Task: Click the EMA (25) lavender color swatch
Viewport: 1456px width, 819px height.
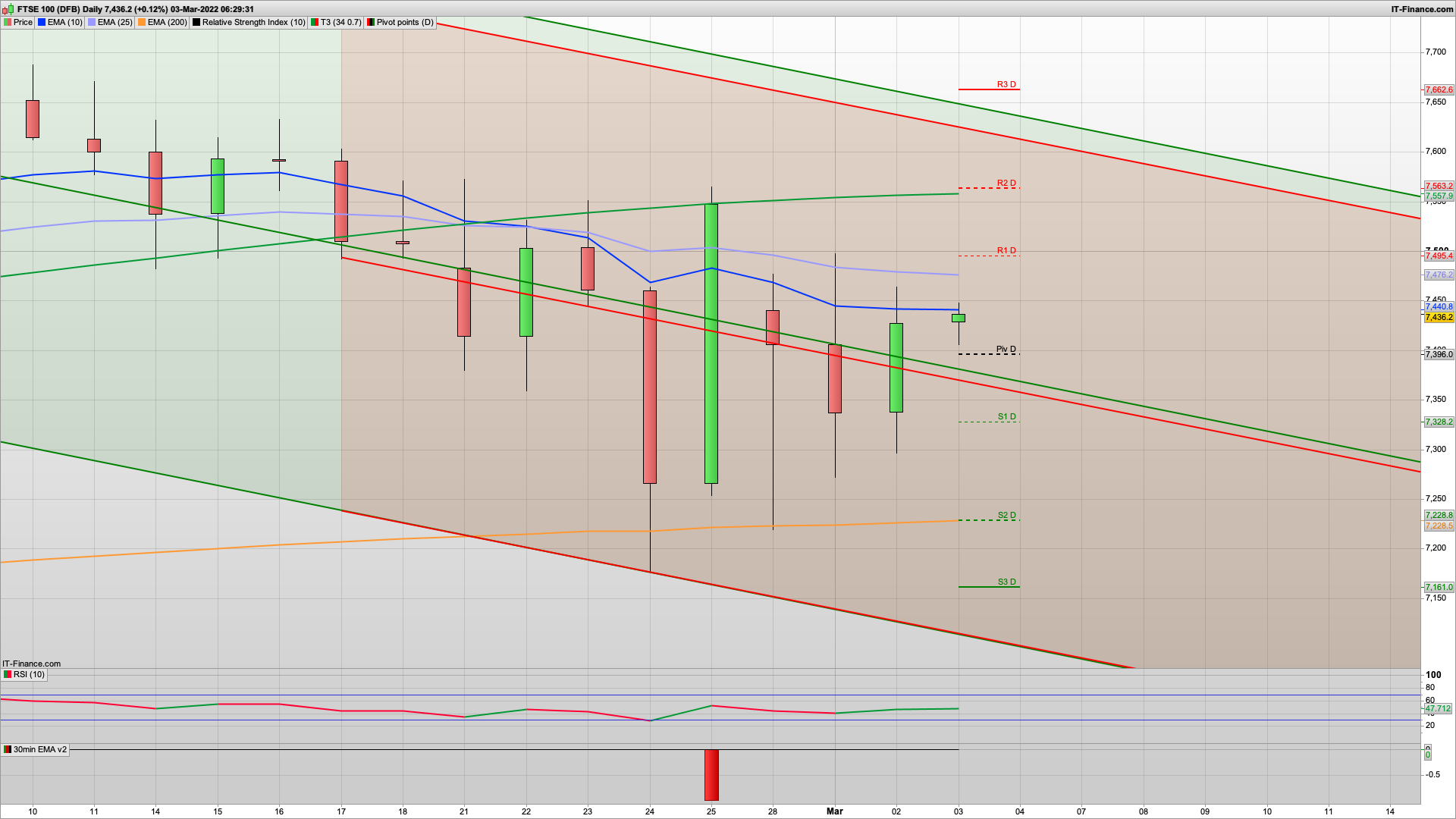Action: [92, 22]
